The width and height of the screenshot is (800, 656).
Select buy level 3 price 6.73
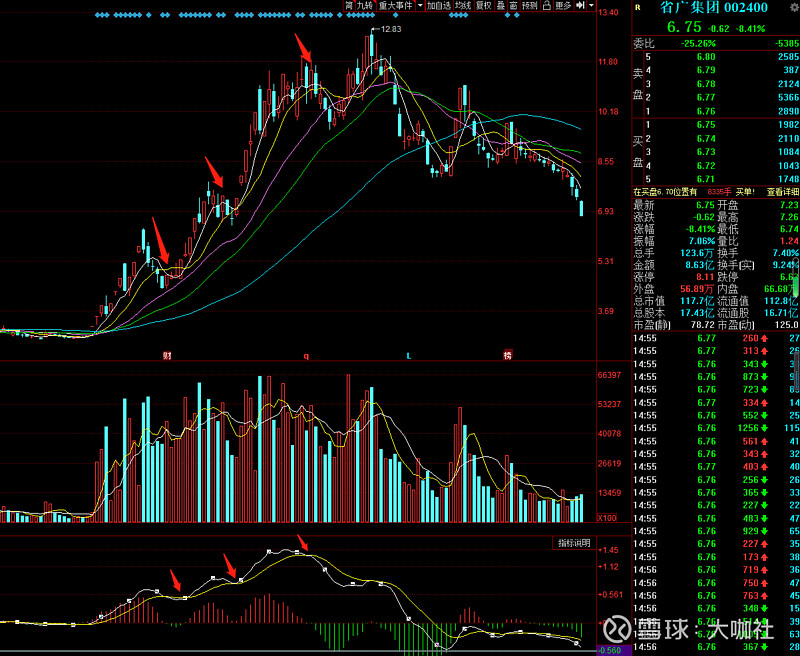[x=706, y=152]
